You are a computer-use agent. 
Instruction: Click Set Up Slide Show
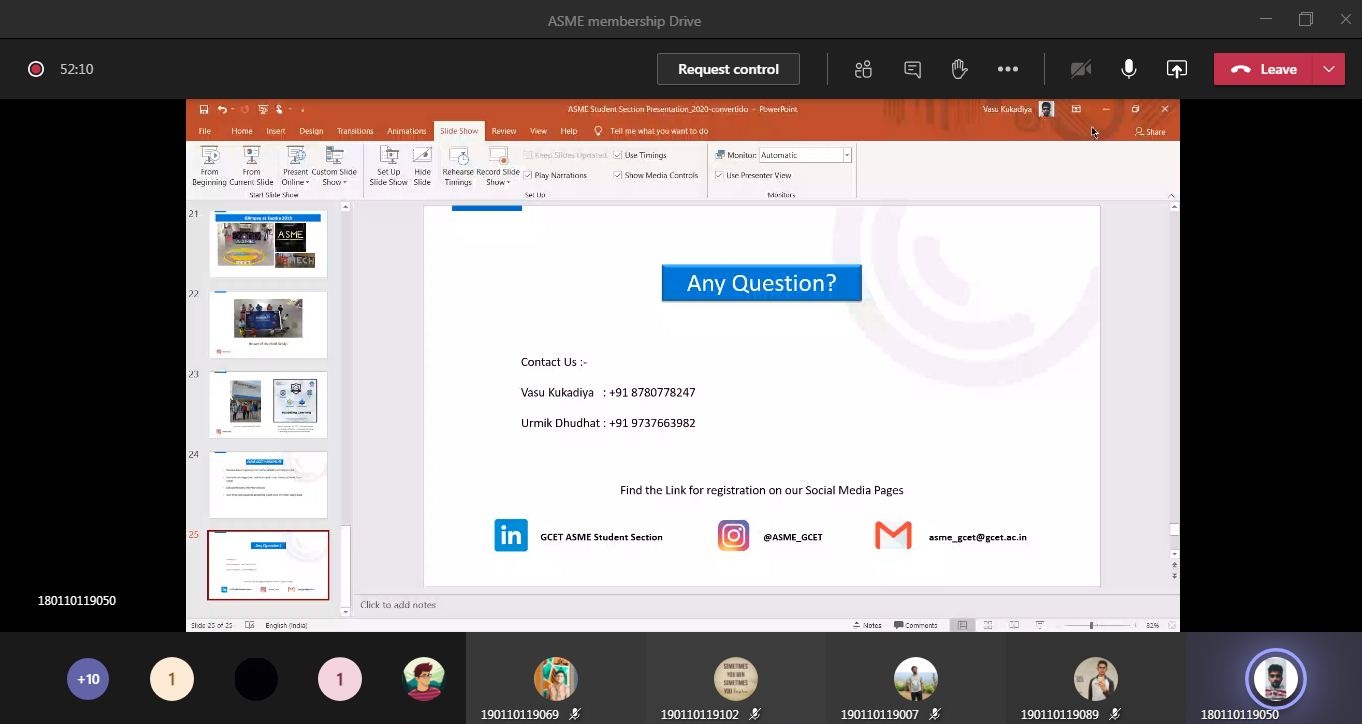(x=388, y=166)
